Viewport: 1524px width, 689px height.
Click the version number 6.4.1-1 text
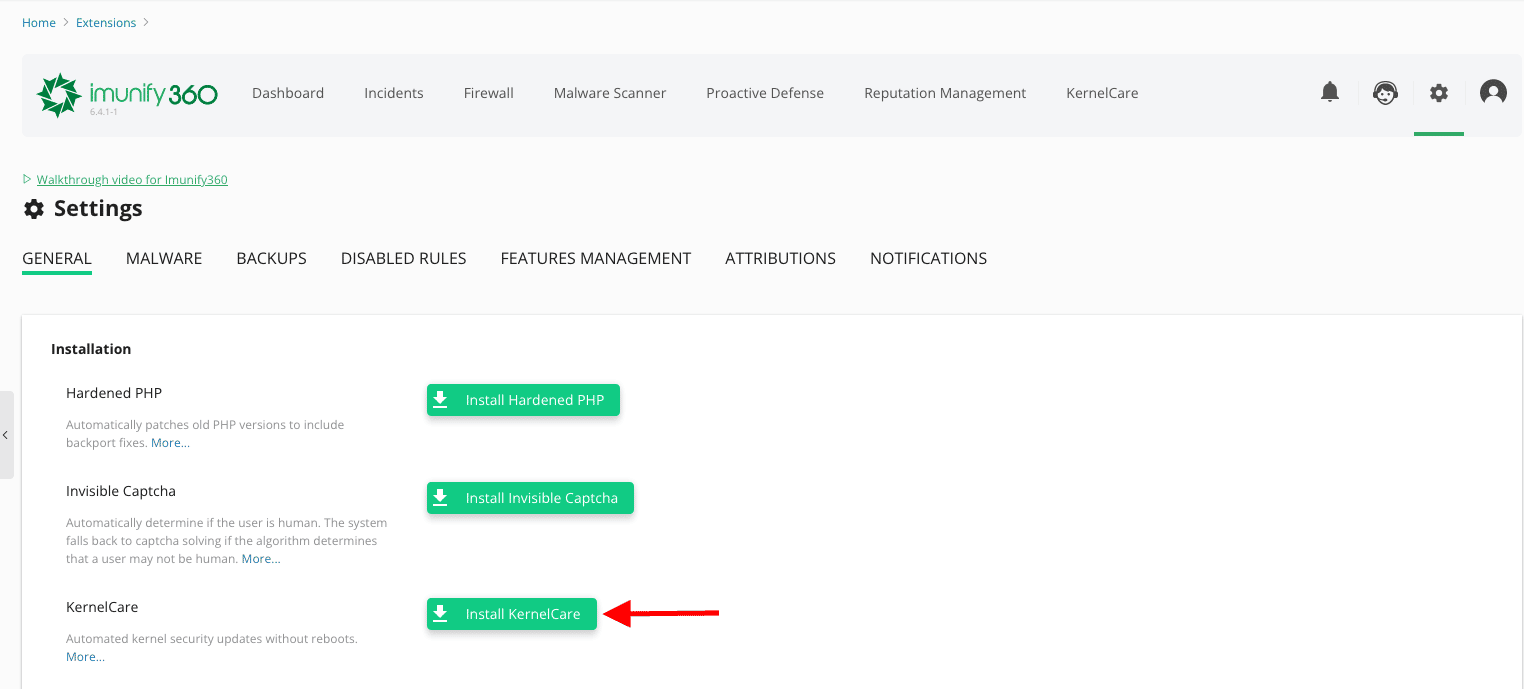coord(104,112)
